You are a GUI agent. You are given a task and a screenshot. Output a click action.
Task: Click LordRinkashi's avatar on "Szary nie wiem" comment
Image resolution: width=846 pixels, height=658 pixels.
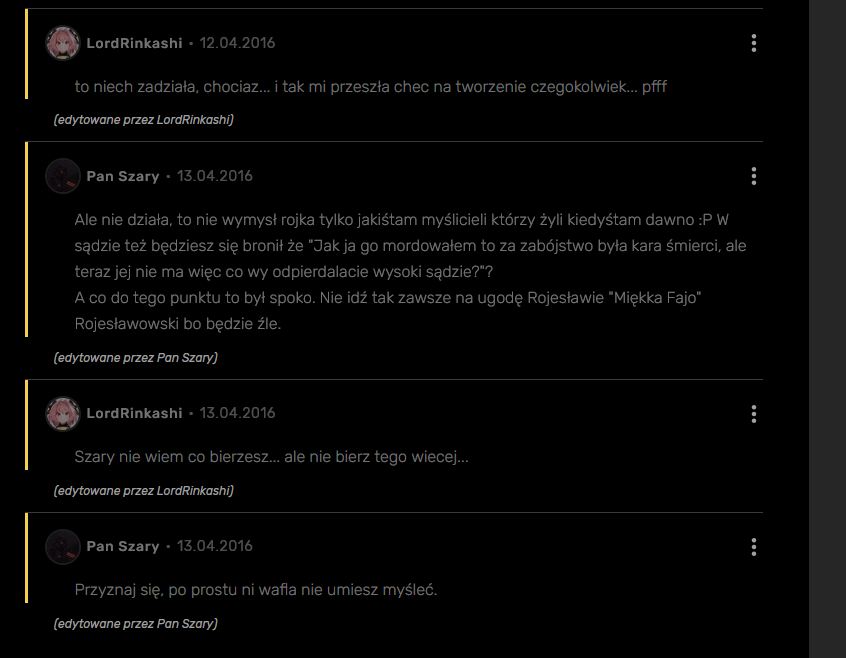point(63,413)
